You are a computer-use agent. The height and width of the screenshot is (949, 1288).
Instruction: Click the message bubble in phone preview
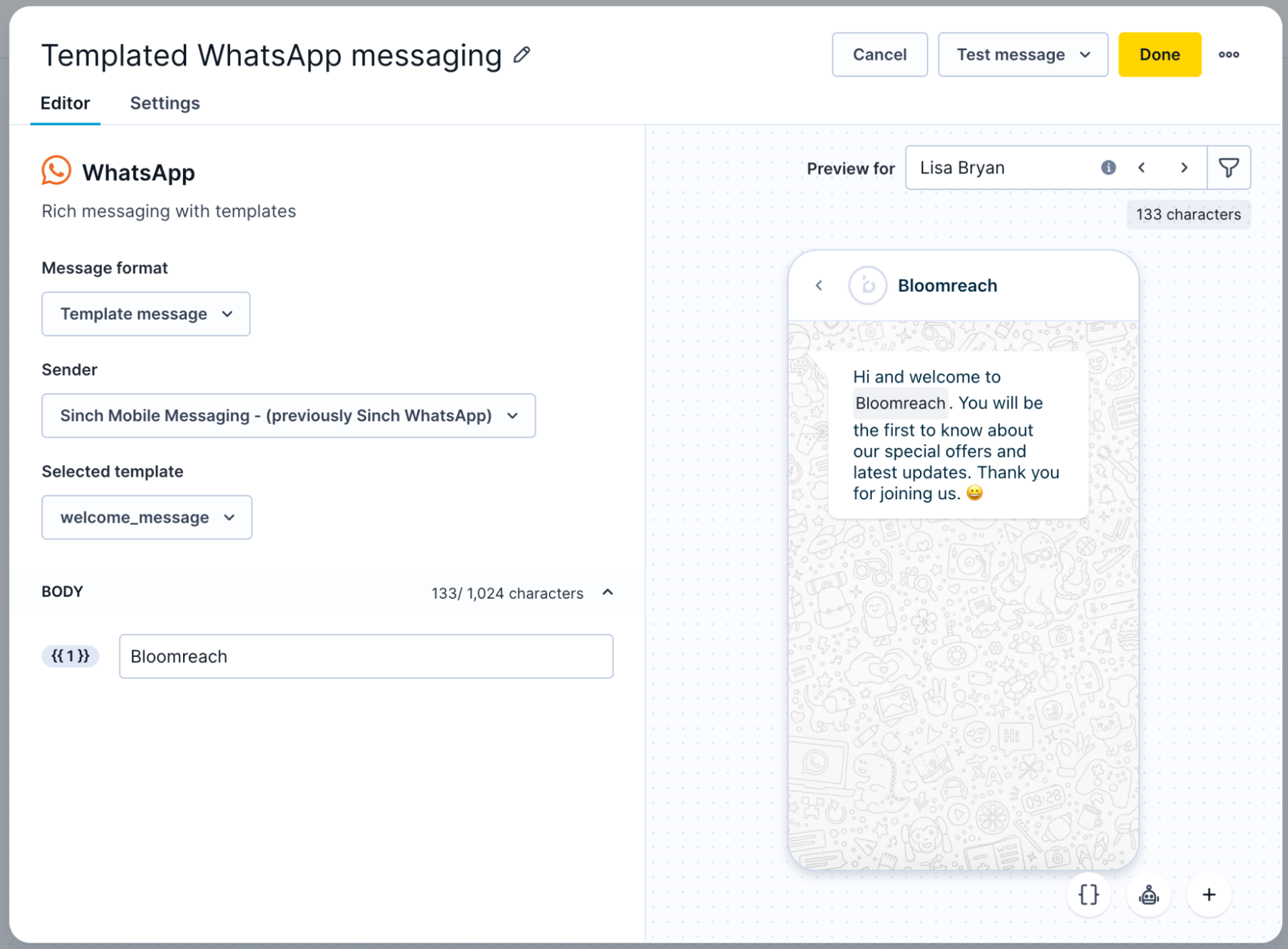click(957, 435)
